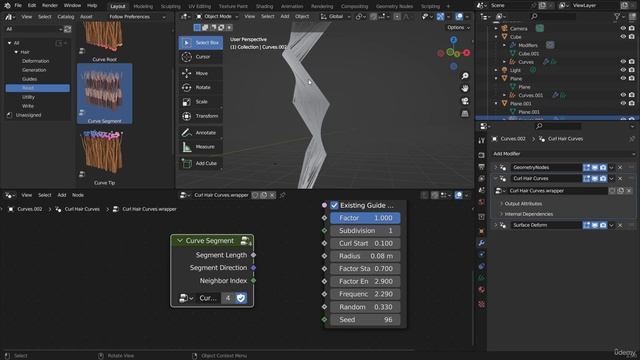This screenshot has width=640, height=360.
Task: Switch to the Geometry Nodes workspace tab
Action: [x=394, y=7]
